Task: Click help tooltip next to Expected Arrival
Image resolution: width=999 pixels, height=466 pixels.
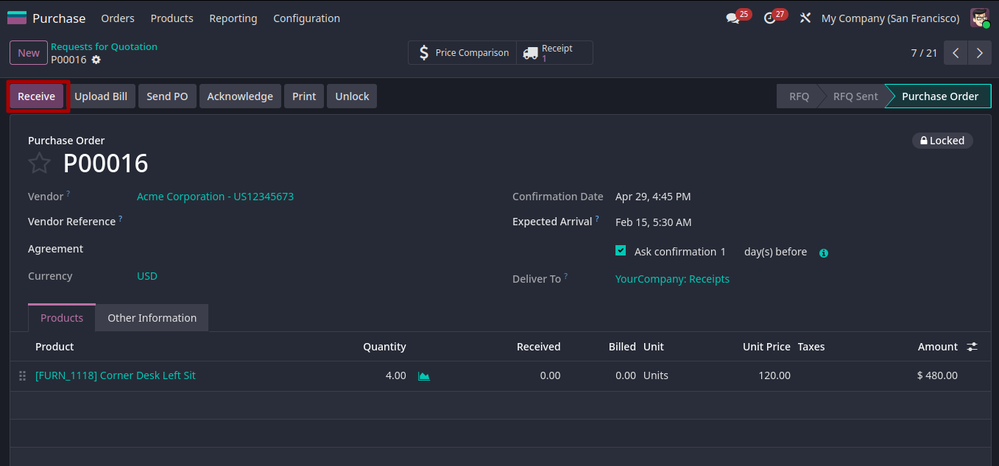Action: coord(597,219)
